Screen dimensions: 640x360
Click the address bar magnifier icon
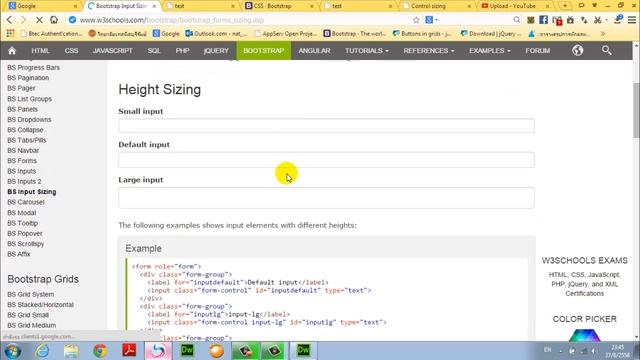click(517, 20)
